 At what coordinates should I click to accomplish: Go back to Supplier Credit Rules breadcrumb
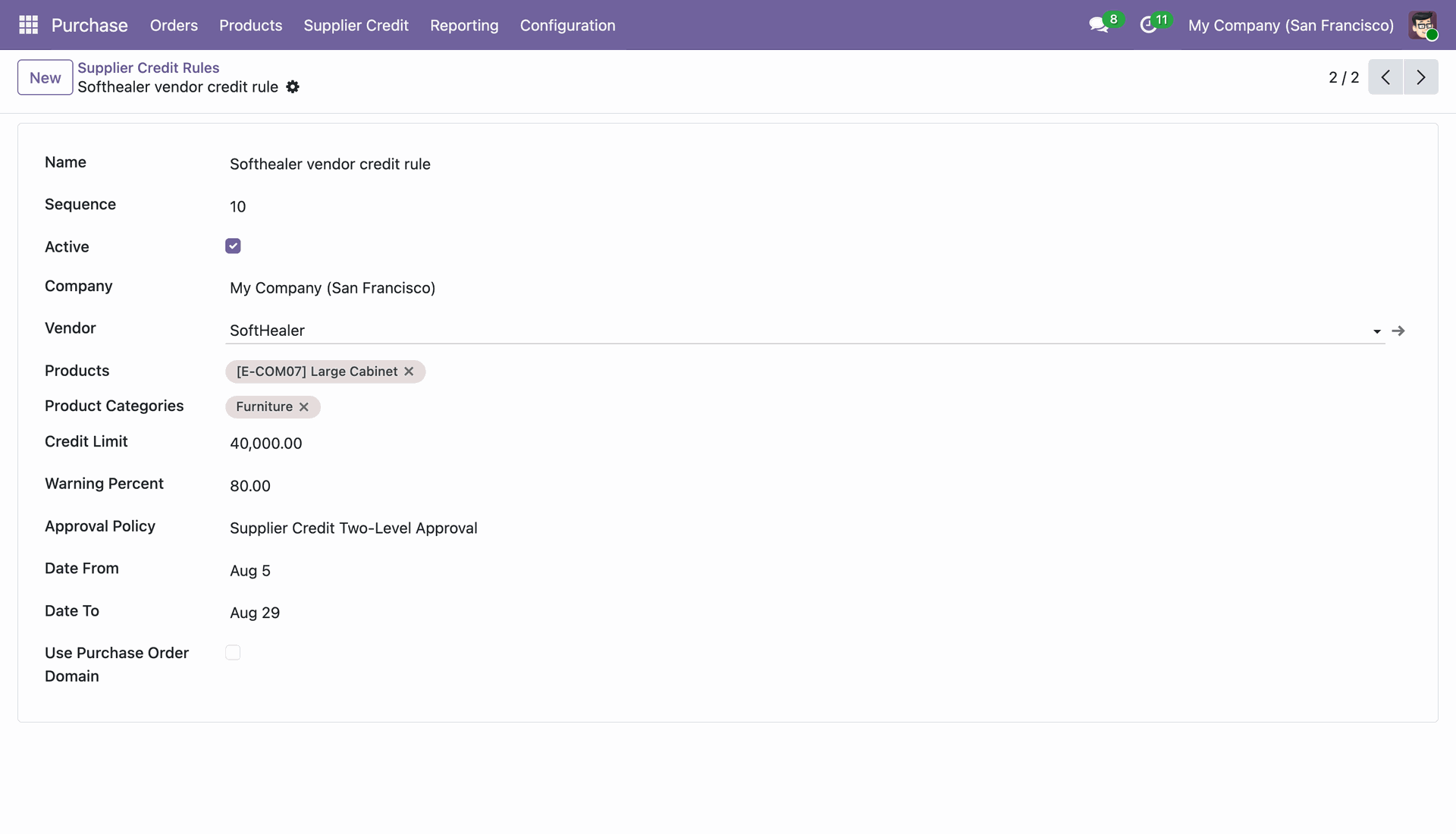pyautogui.click(x=149, y=67)
